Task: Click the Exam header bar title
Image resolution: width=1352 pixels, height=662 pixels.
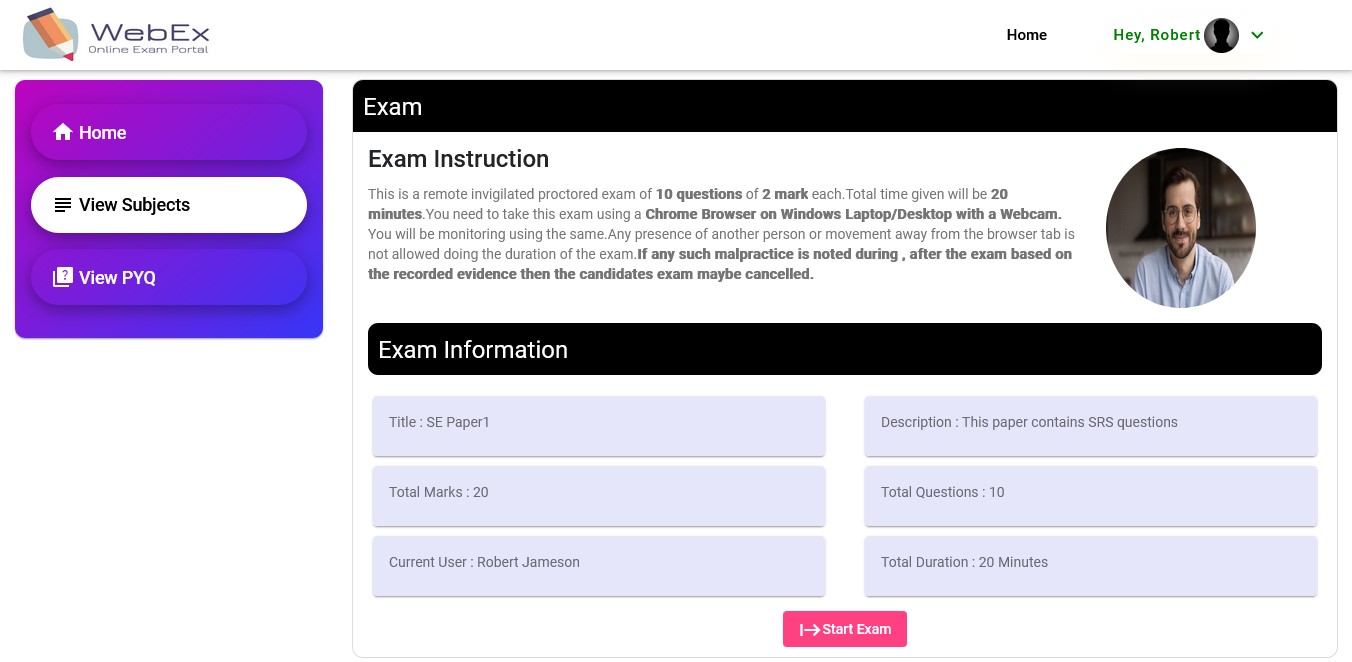Action: [x=393, y=106]
